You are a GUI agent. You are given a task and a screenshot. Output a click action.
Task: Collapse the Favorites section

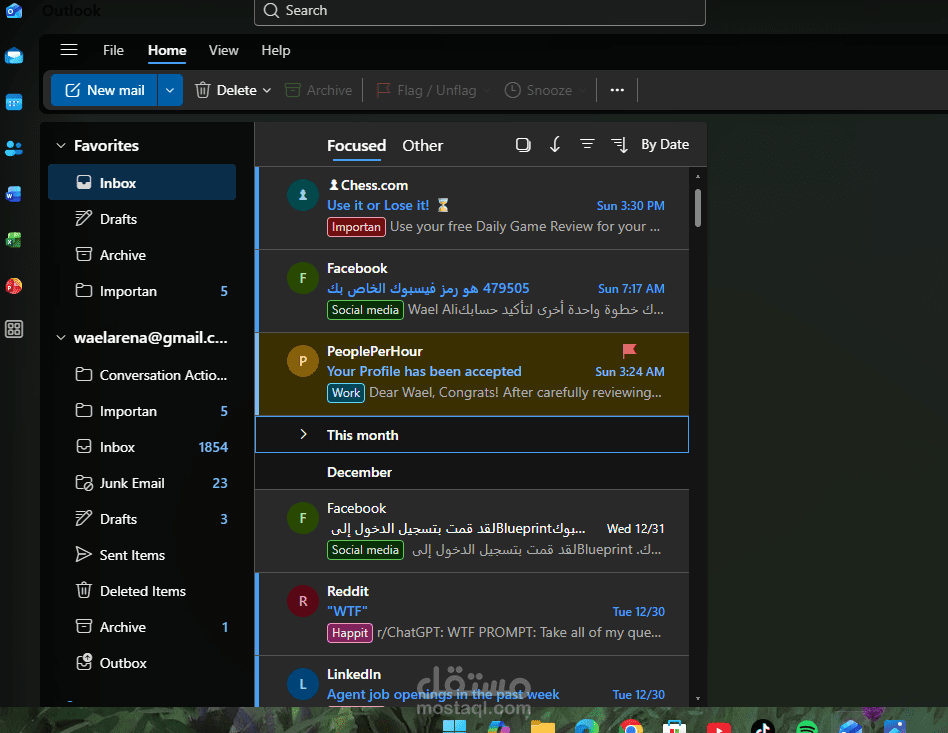point(60,146)
